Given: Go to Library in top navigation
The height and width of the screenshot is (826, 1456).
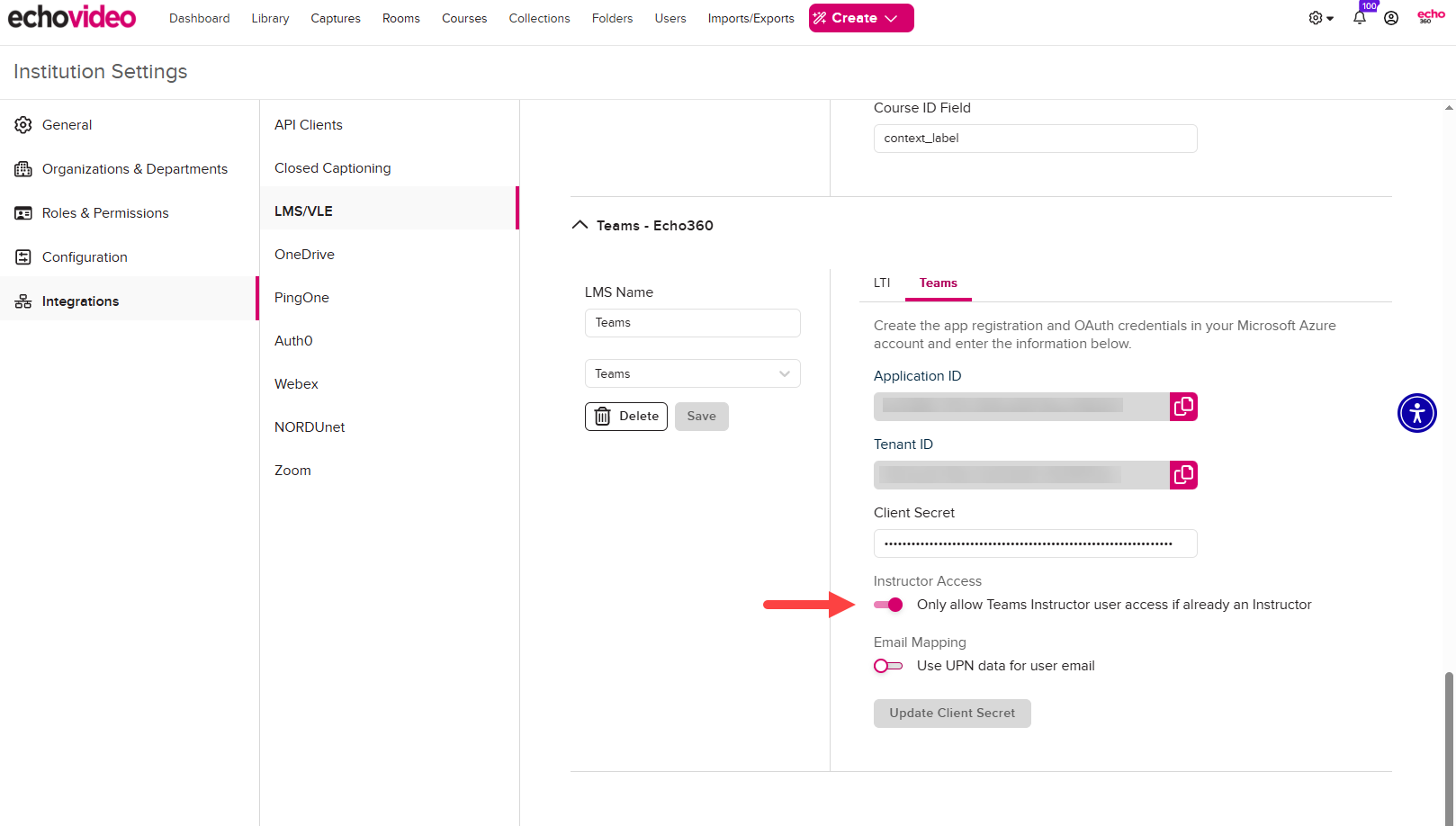Looking at the screenshot, I should click(270, 18).
